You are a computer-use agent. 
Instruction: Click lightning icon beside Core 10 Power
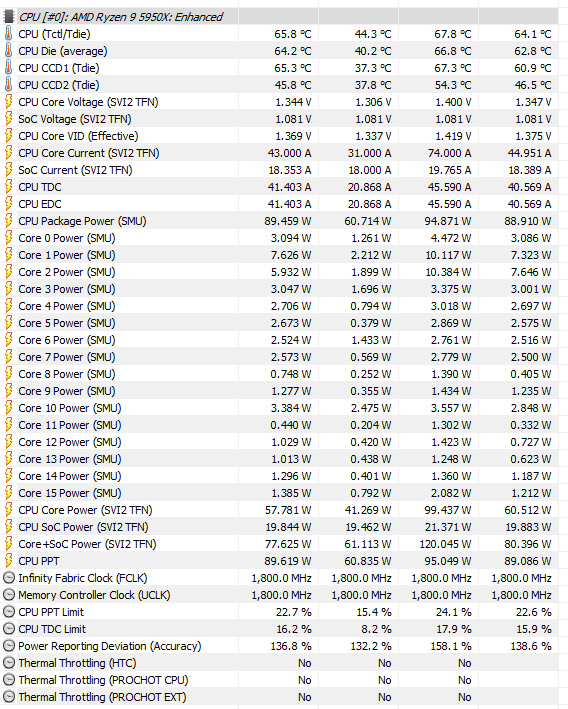point(8,408)
